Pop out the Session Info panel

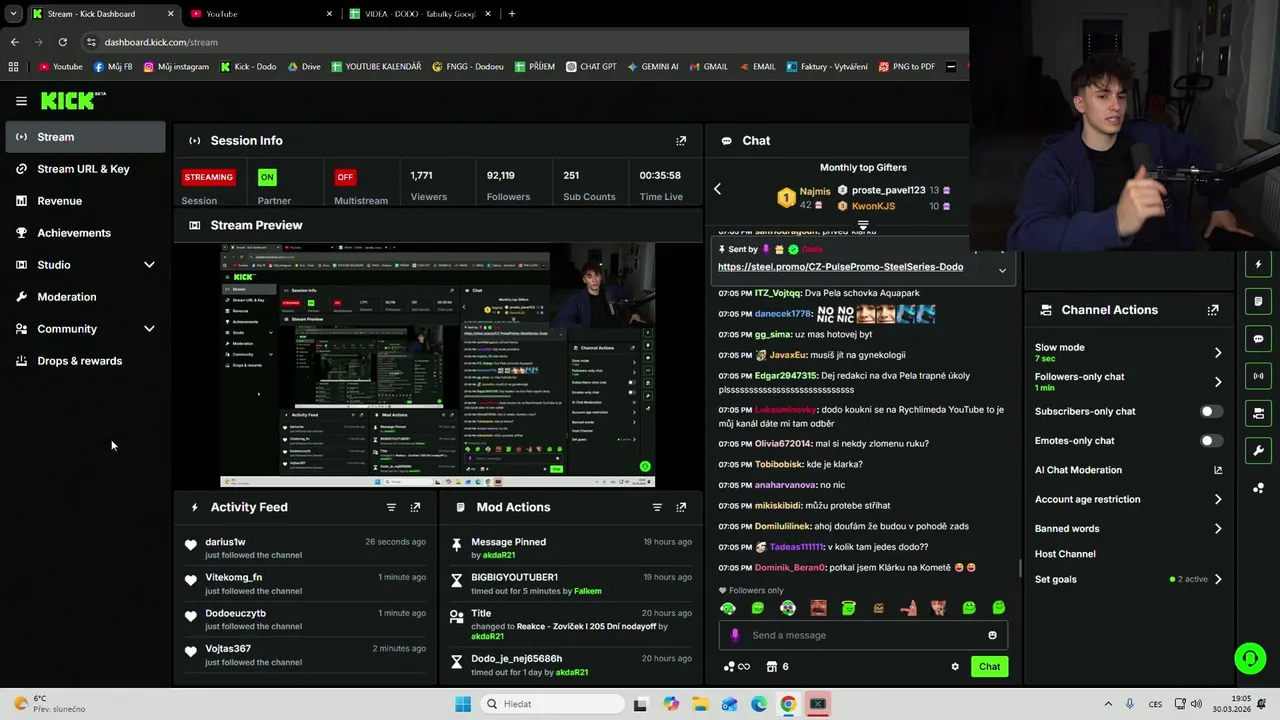point(681,141)
